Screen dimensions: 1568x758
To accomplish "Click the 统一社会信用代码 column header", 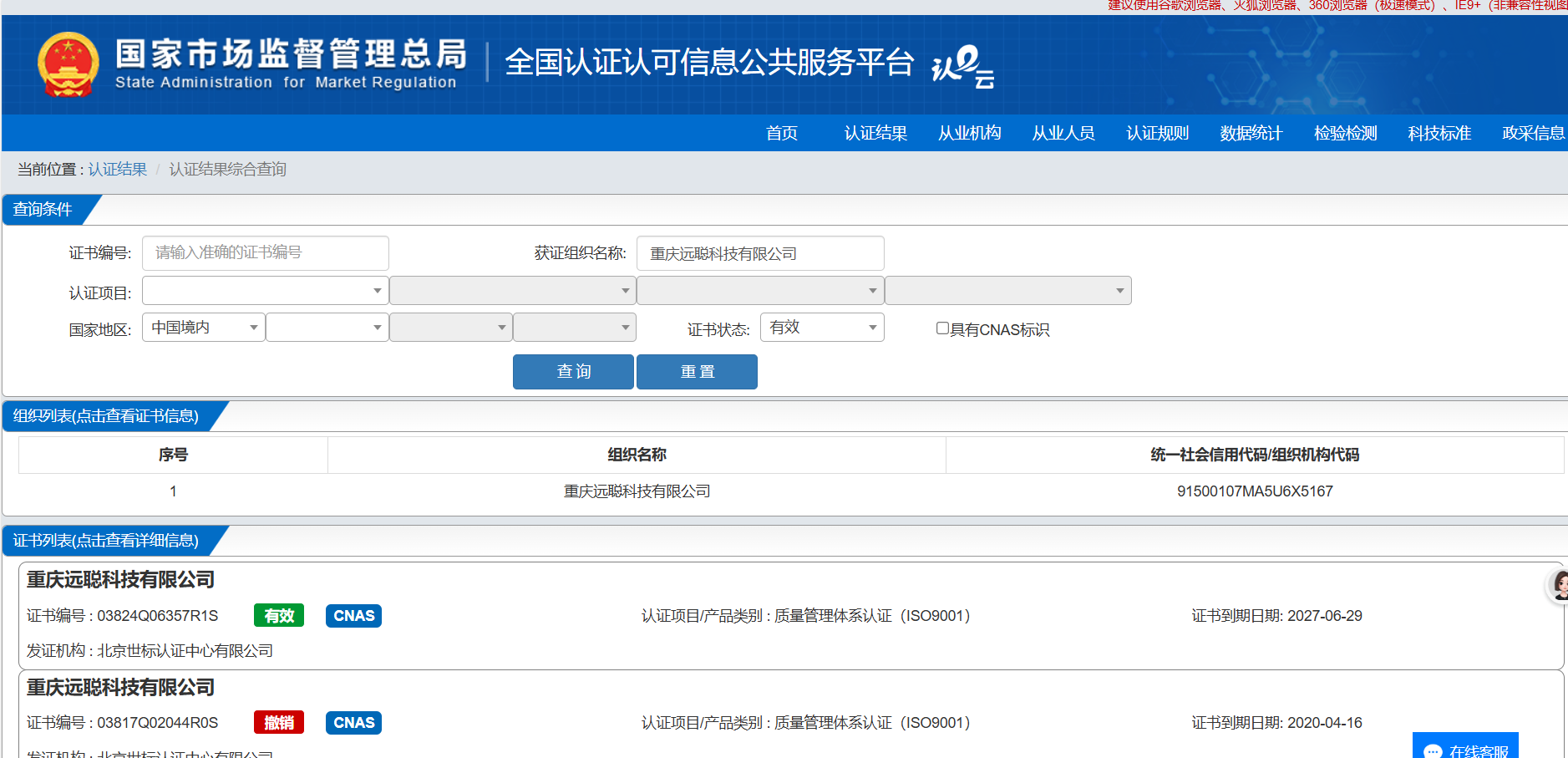I will pos(1255,455).
